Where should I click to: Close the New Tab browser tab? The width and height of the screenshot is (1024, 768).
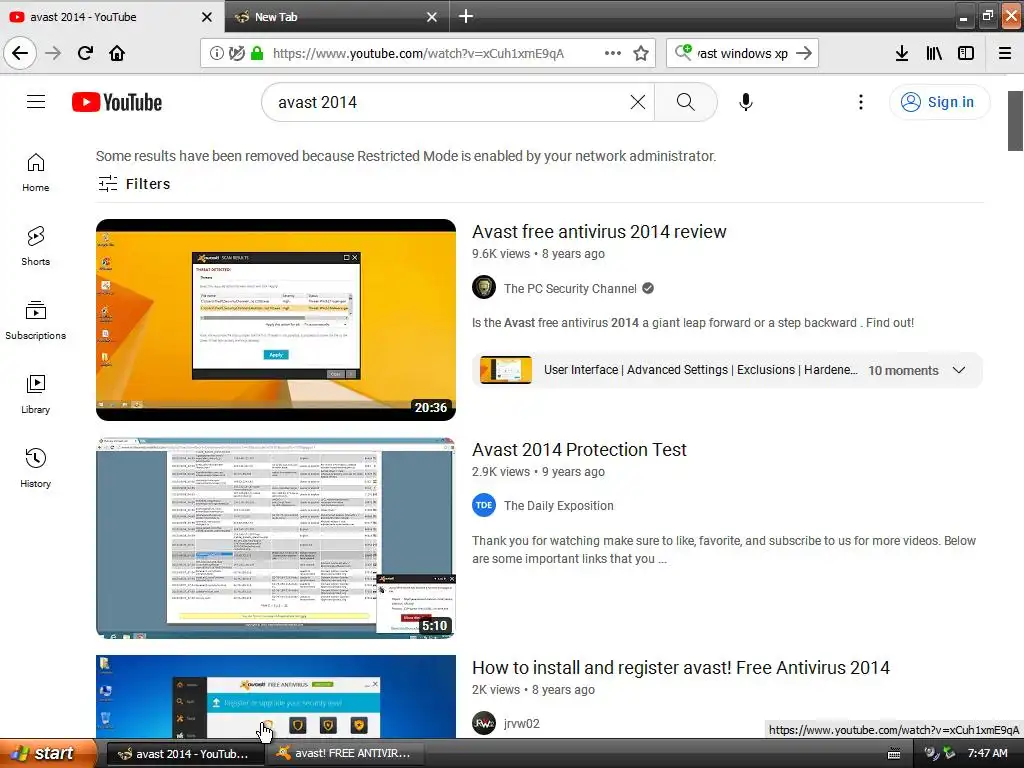432,17
